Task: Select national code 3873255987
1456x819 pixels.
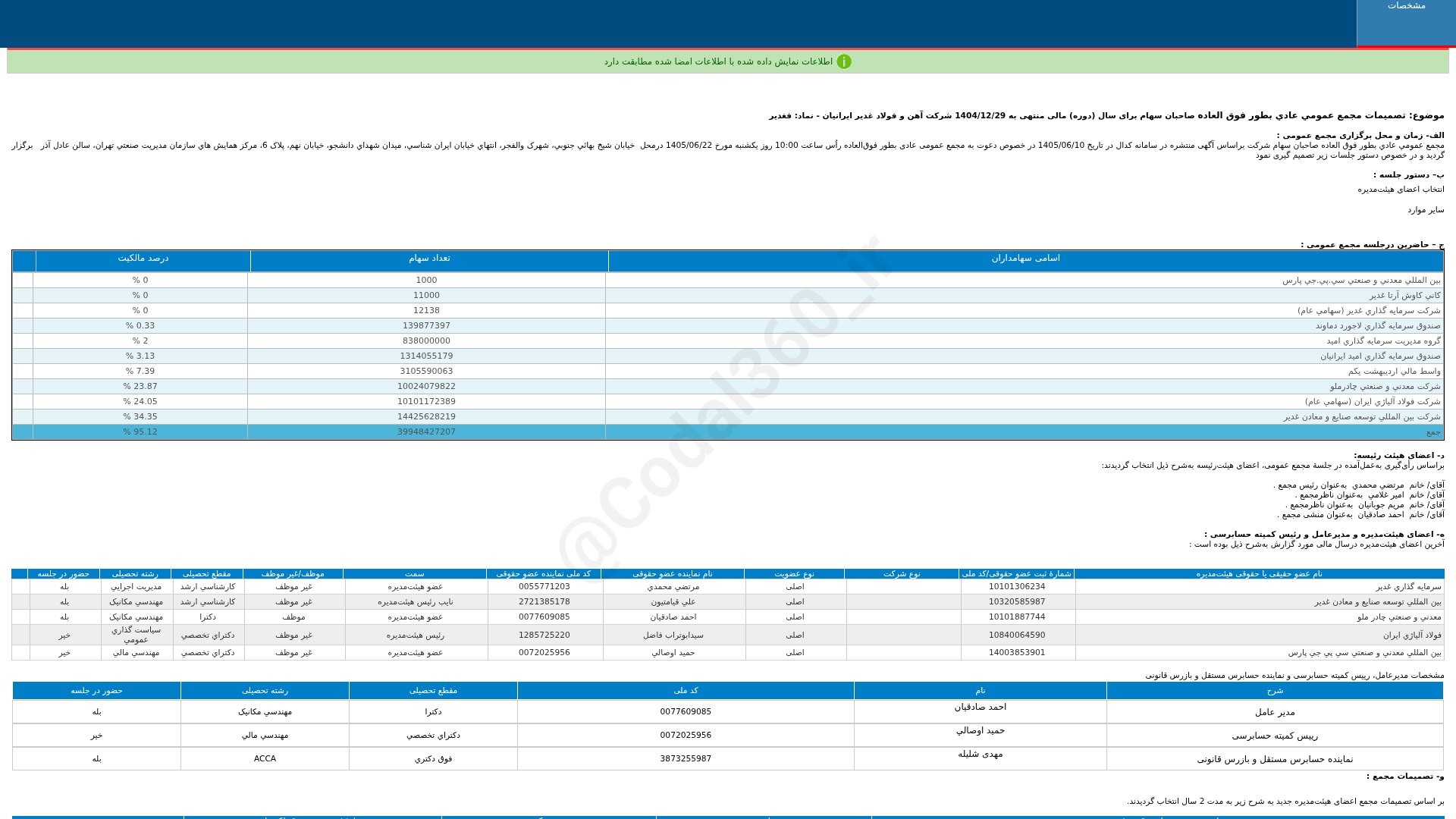Action: click(x=686, y=758)
